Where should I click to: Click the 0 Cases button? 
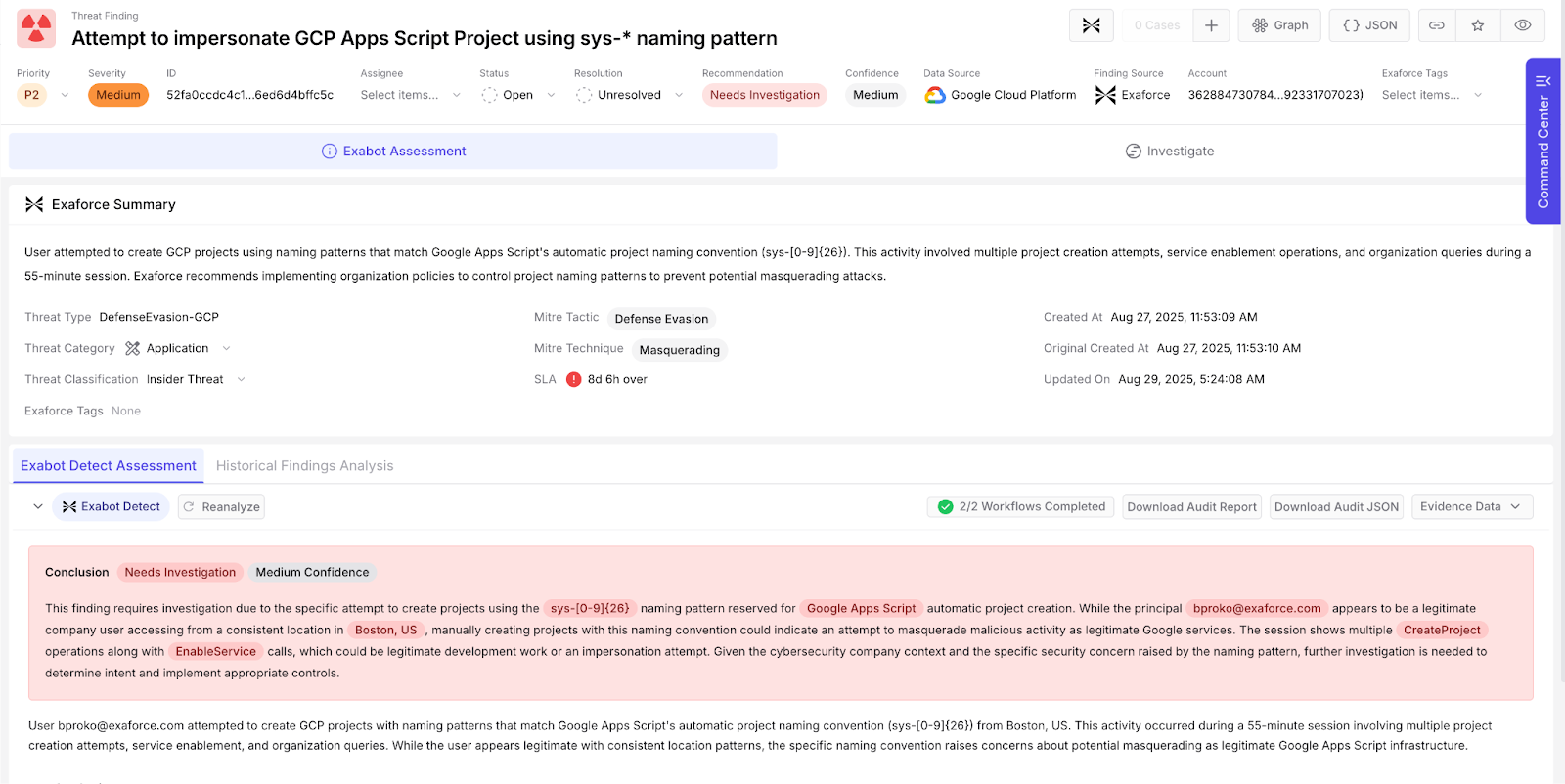tap(1156, 25)
